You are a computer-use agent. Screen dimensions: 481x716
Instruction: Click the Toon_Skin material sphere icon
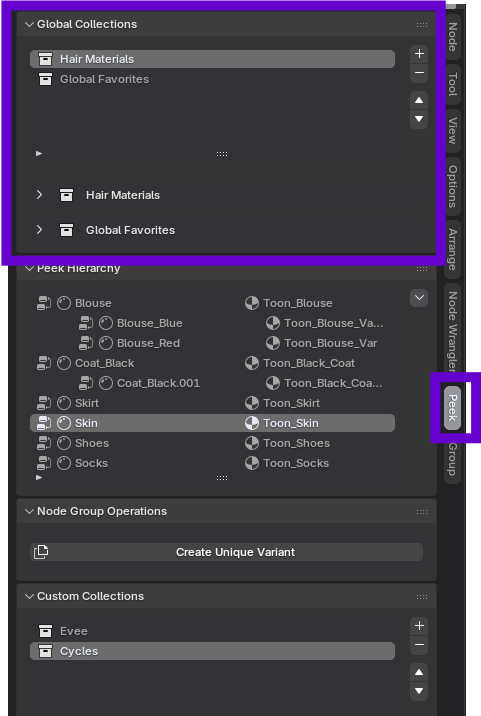pyautogui.click(x=252, y=423)
